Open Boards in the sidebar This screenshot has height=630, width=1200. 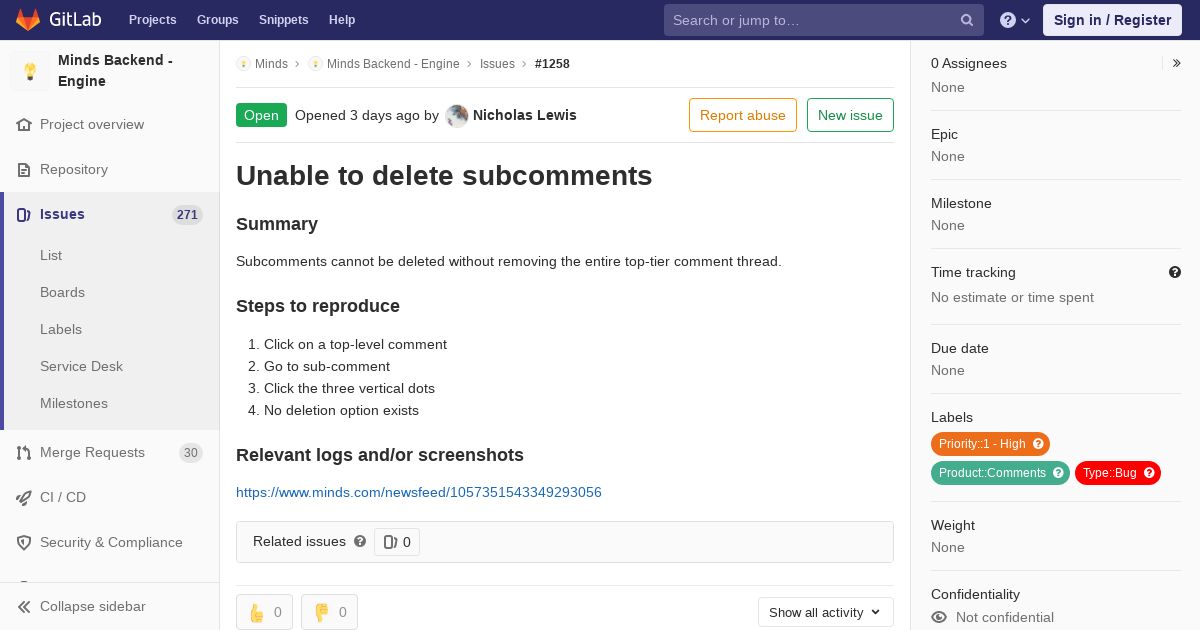[62, 292]
